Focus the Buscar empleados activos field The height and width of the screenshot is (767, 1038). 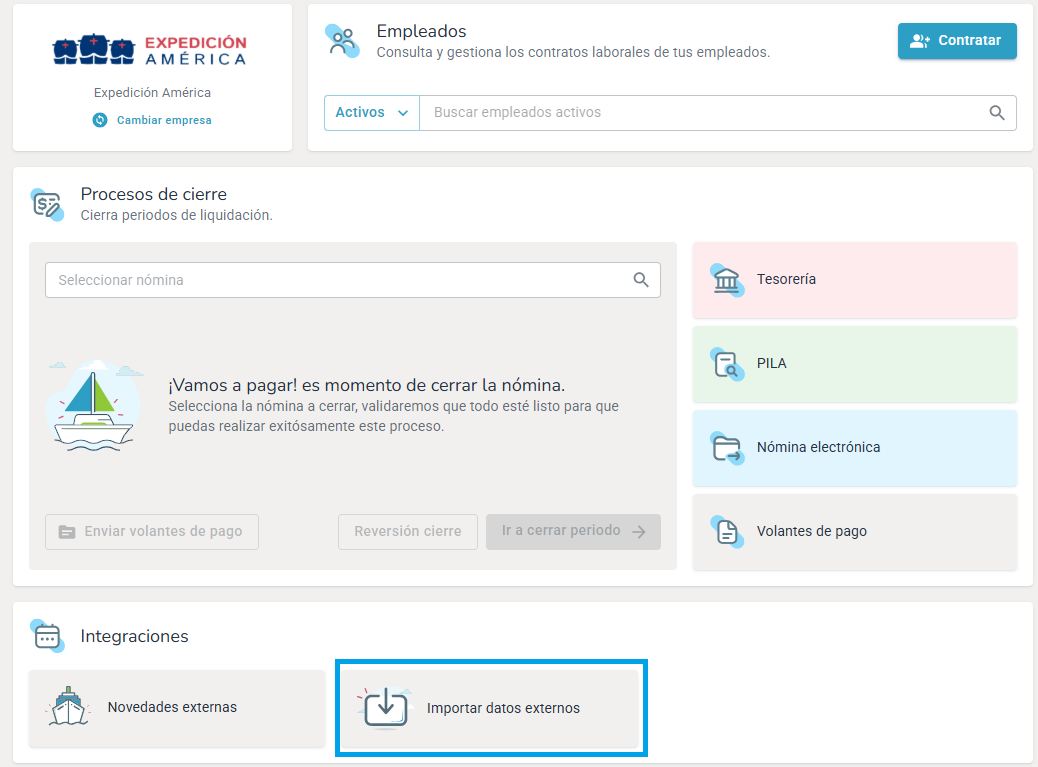point(718,113)
